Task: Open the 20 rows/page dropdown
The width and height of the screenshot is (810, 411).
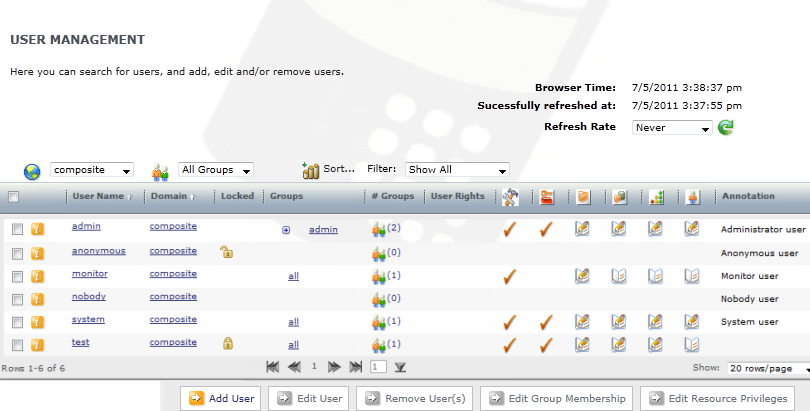Action: [x=768, y=368]
